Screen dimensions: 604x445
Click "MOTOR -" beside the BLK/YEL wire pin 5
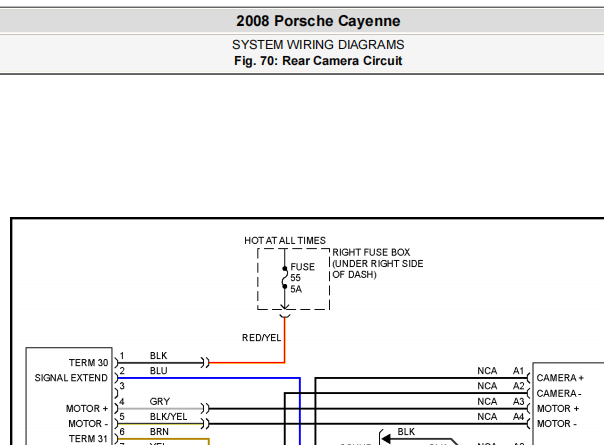click(88, 423)
